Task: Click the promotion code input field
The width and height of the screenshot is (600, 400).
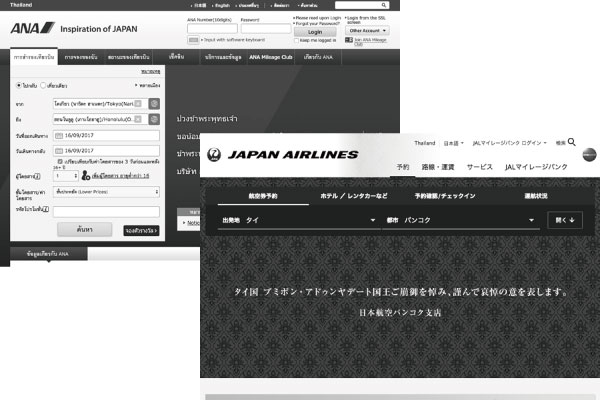Action: click(106, 212)
